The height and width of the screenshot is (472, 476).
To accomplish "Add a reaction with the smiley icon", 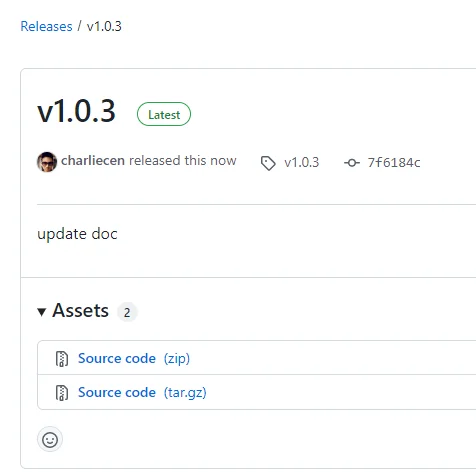I will (x=50, y=439).
